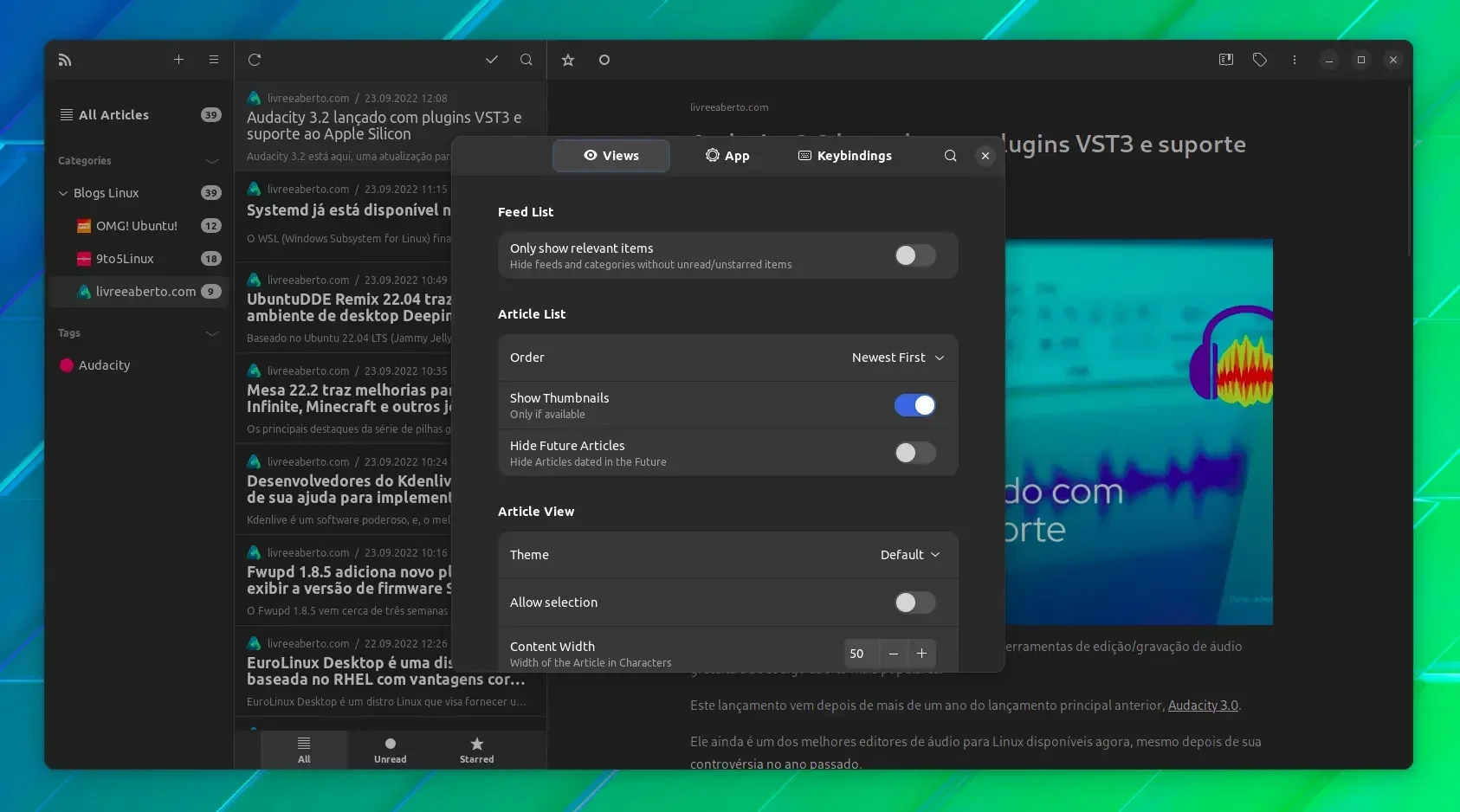Collapse the Tags section
The height and width of the screenshot is (812, 1460).
pos(212,333)
